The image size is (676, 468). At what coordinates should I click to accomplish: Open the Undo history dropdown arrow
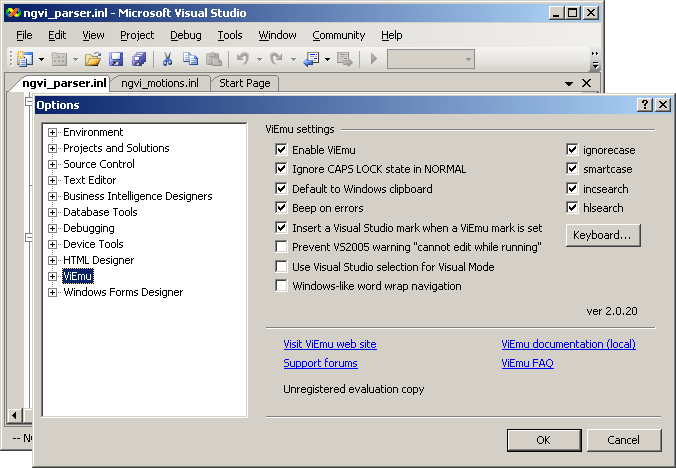tap(260, 59)
